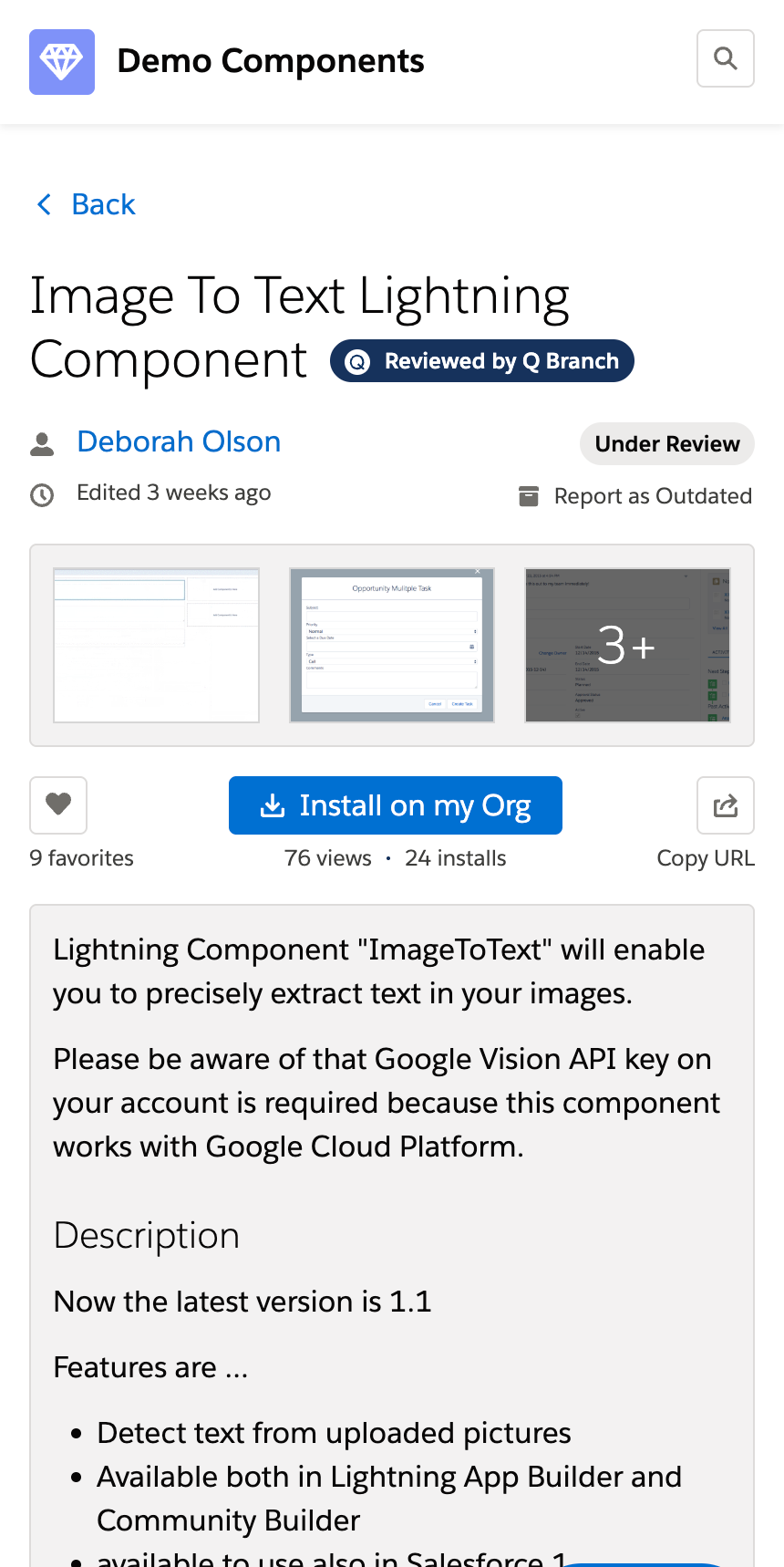The image size is (784, 1567).
Task: Click the author person icon
Action: [42, 444]
